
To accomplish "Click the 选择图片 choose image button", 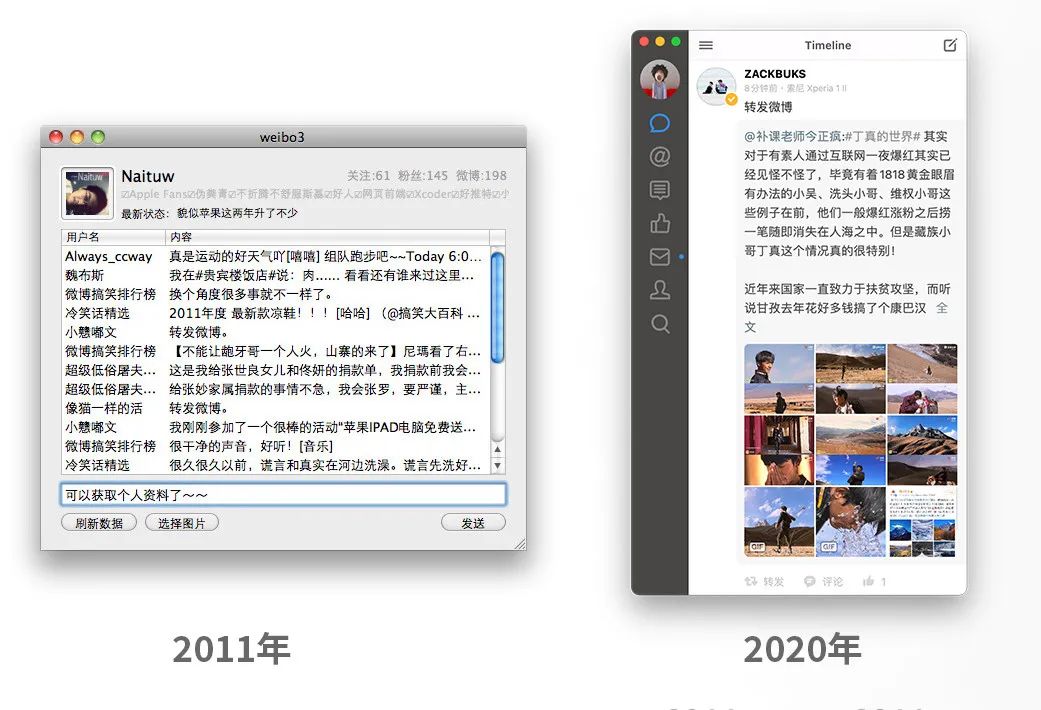I will 181,523.
